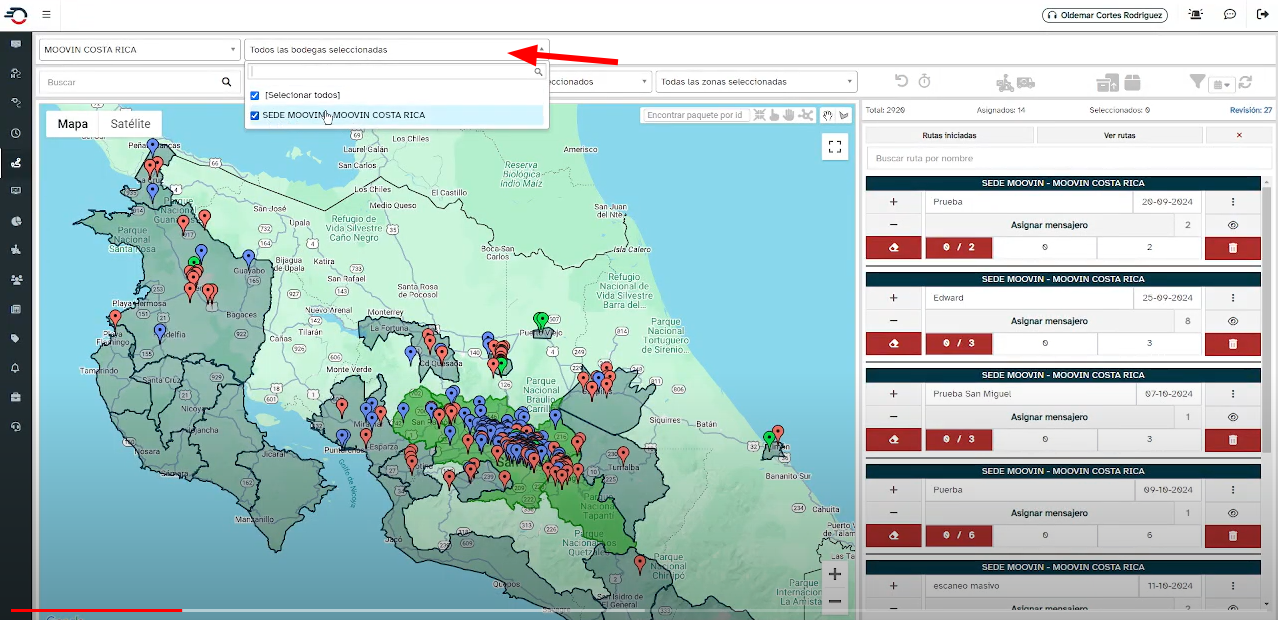Click the stopwatch timer icon

click(x=925, y=82)
